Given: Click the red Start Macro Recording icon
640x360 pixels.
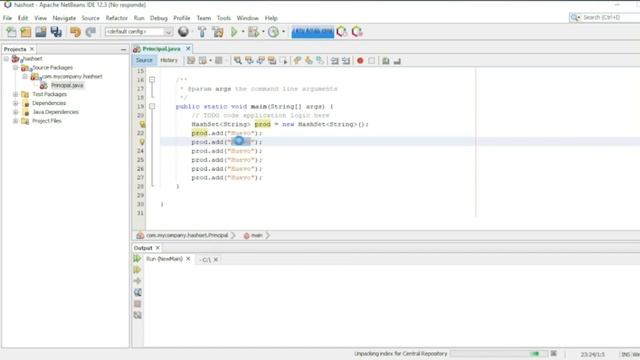Looking at the screenshot, I should point(360,61).
